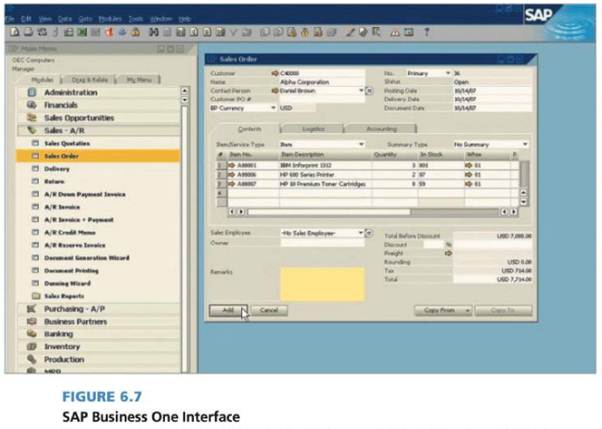Open the Item/Service Type dropdown
Viewport: 602px width, 429px height.
click(362, 145)
